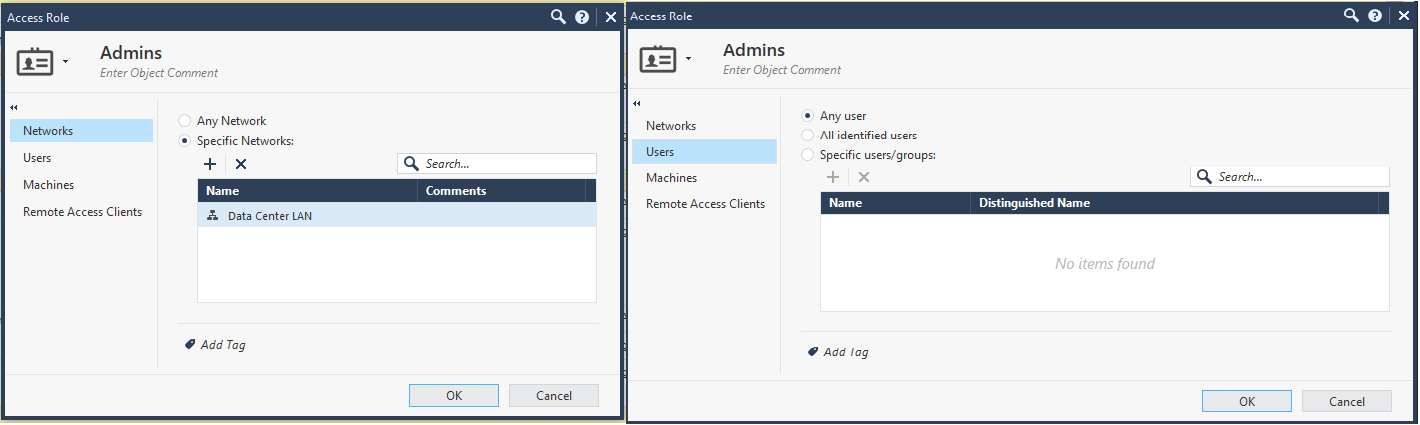Click the network icon beside Data Center LAN

(x=212, y=216)
